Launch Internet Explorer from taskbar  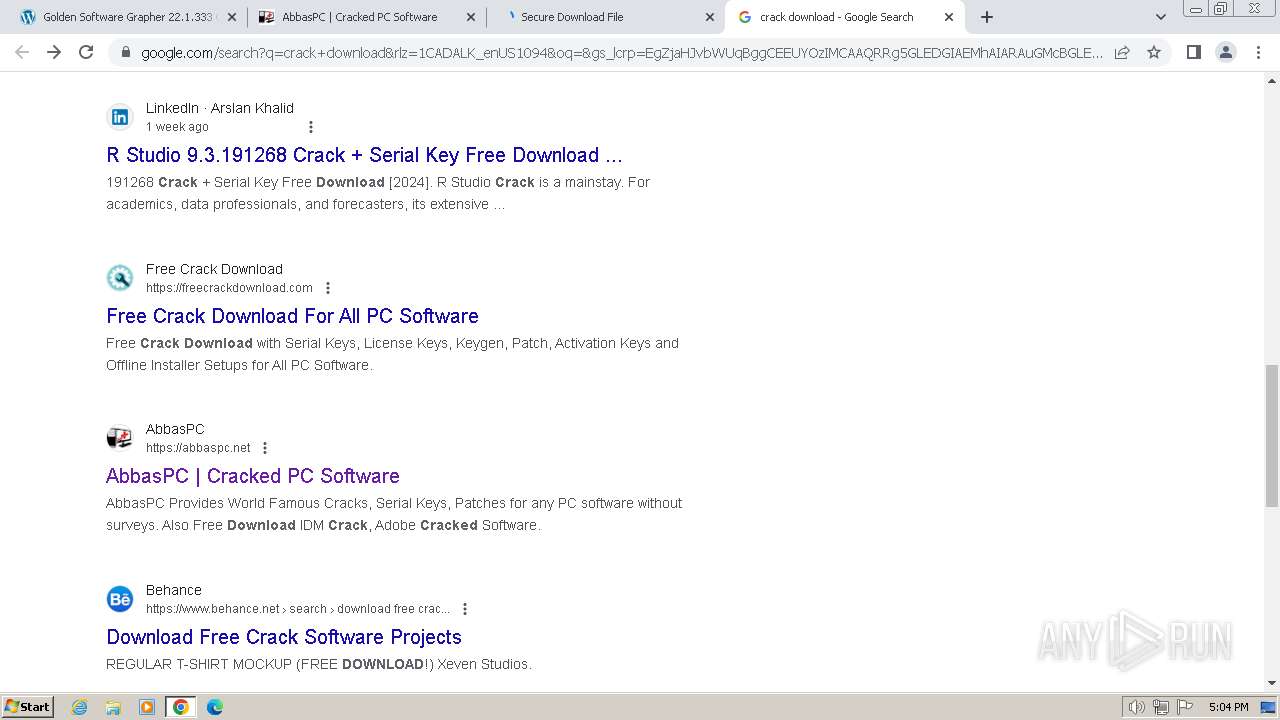pyautogui.click(x=80, y=707)
